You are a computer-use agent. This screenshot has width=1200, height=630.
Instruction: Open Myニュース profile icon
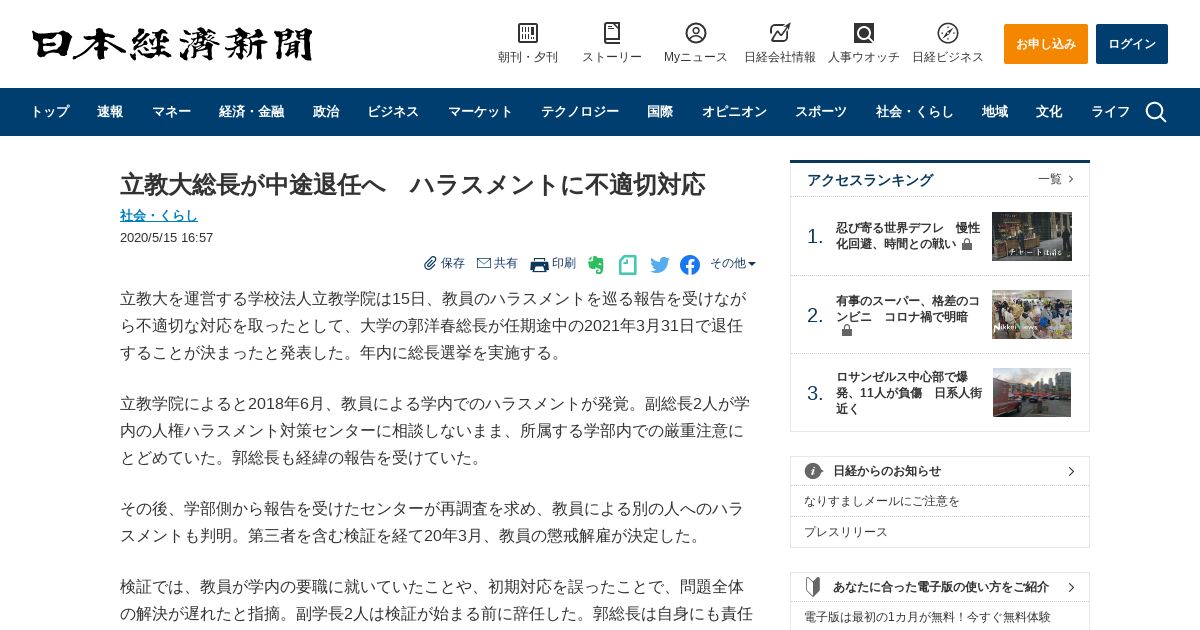click(696, 33)
